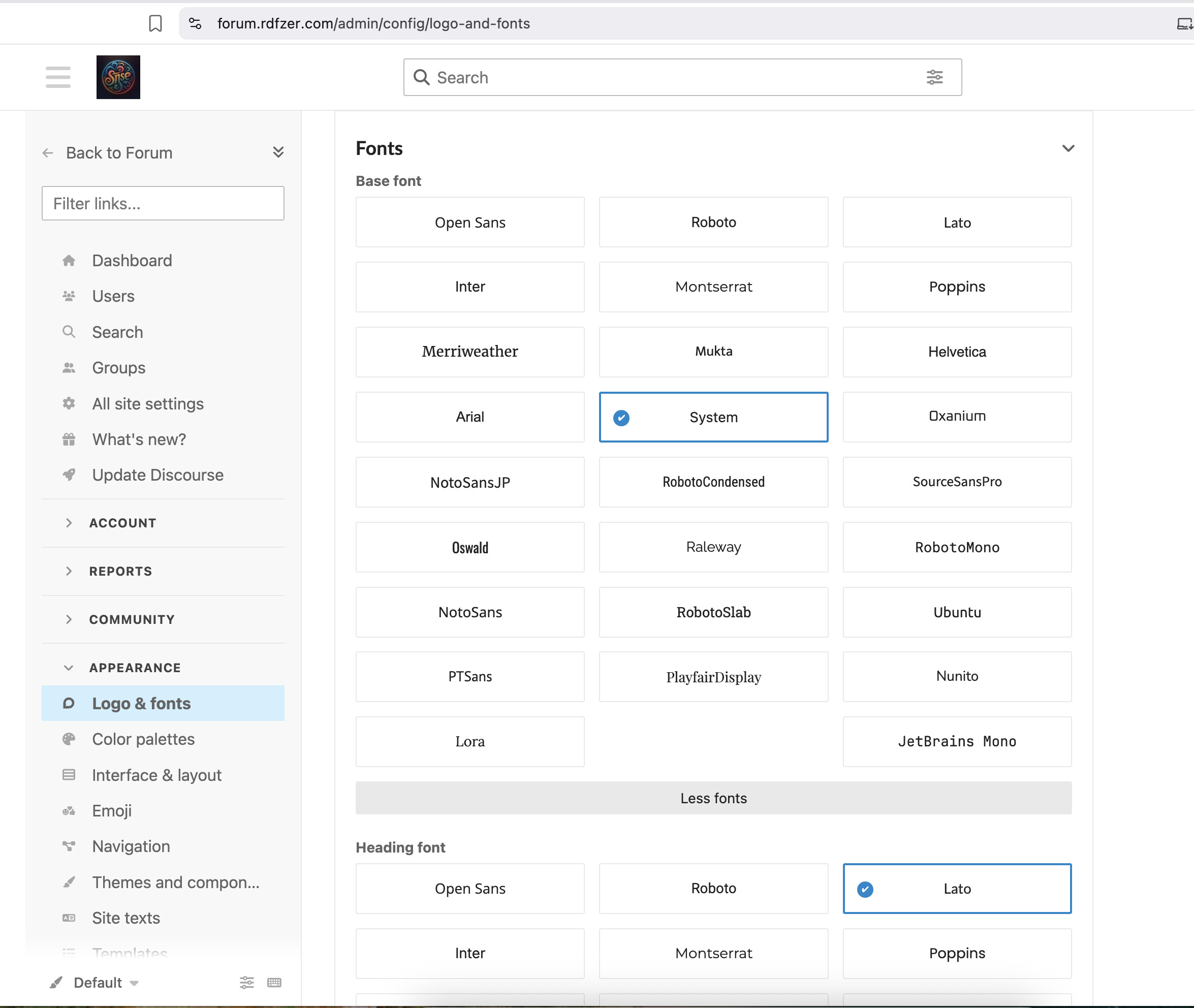Click the site information icon in address bar
Image resolution: width=1194 pixels, height=1008 pixels.
(195, 23)
